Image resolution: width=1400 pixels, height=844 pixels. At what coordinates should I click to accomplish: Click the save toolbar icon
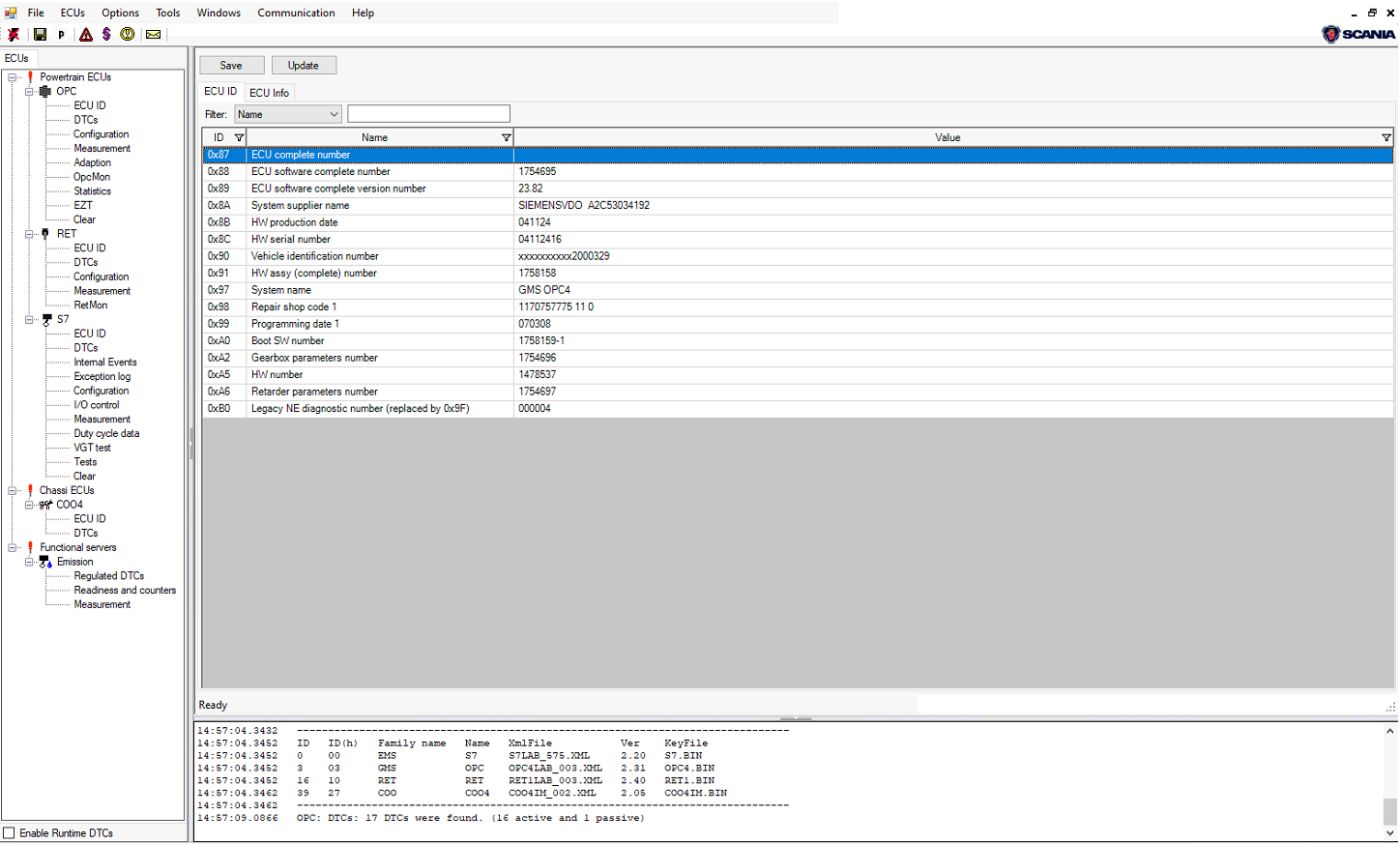40,34
